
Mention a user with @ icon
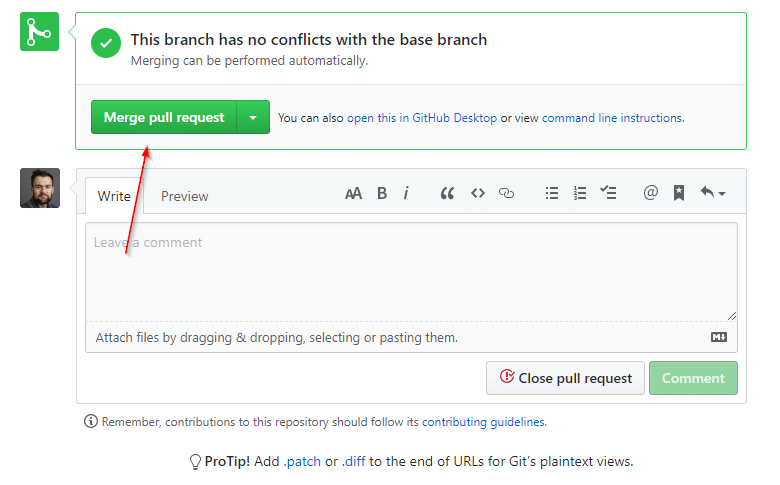[x=650, y=193]
